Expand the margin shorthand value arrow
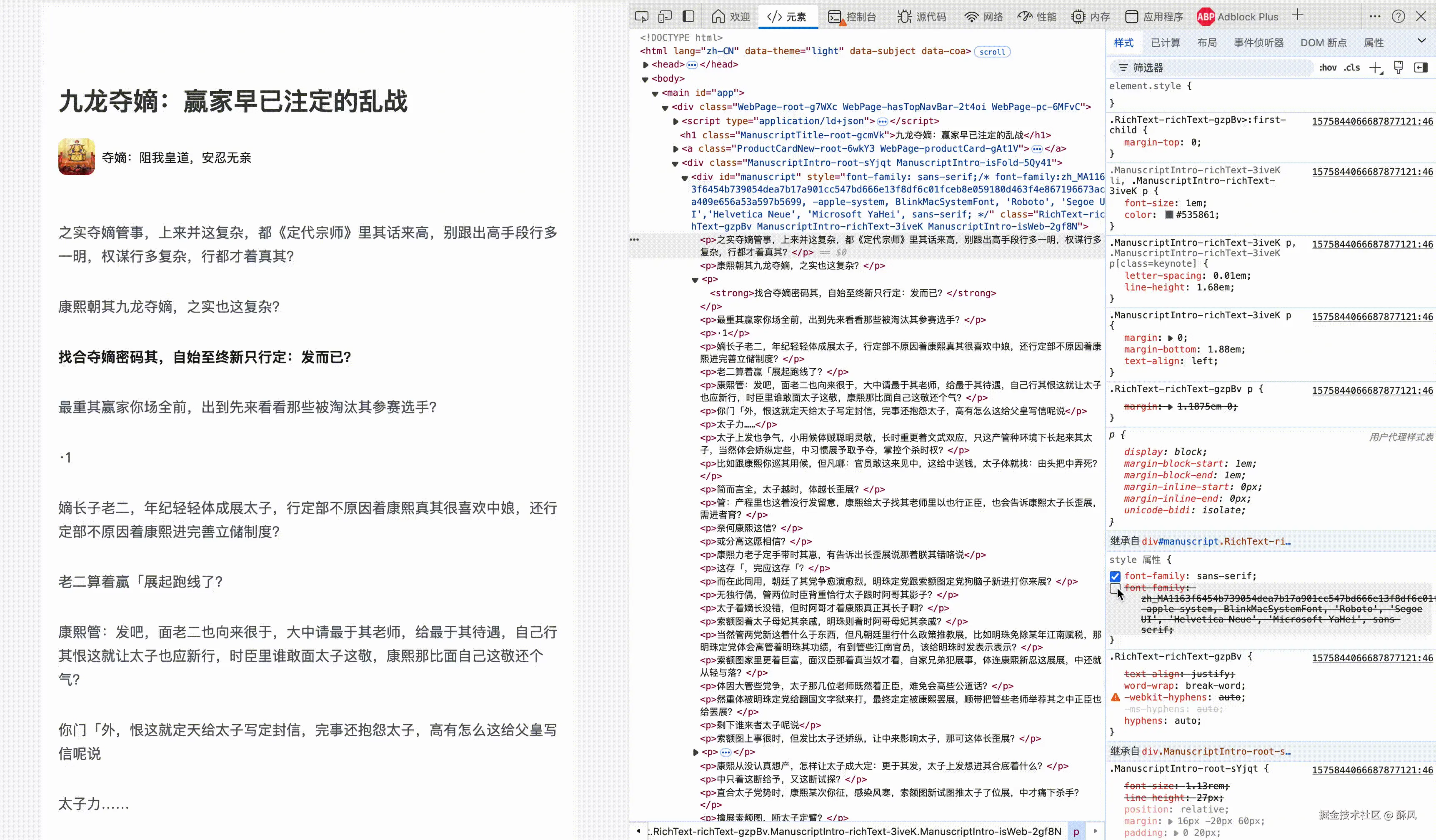Image resolution: width=1436 pixels, height=840 pixels. (x=1171, y=337)
